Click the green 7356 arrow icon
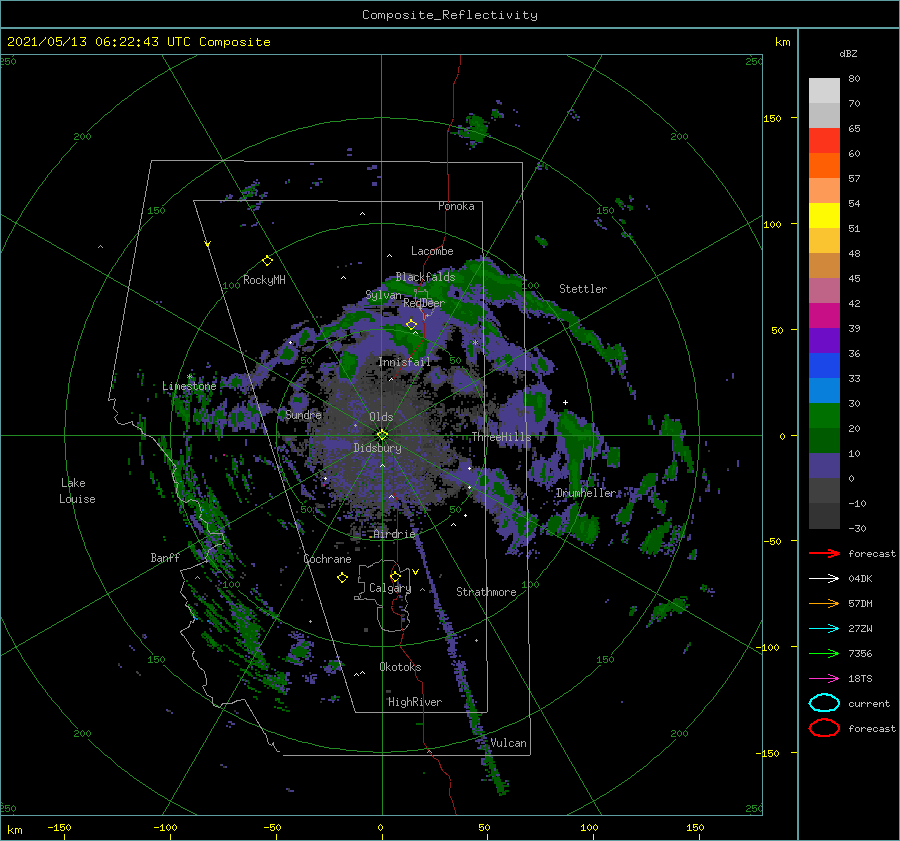900x841 pixels. click(824, 653)
